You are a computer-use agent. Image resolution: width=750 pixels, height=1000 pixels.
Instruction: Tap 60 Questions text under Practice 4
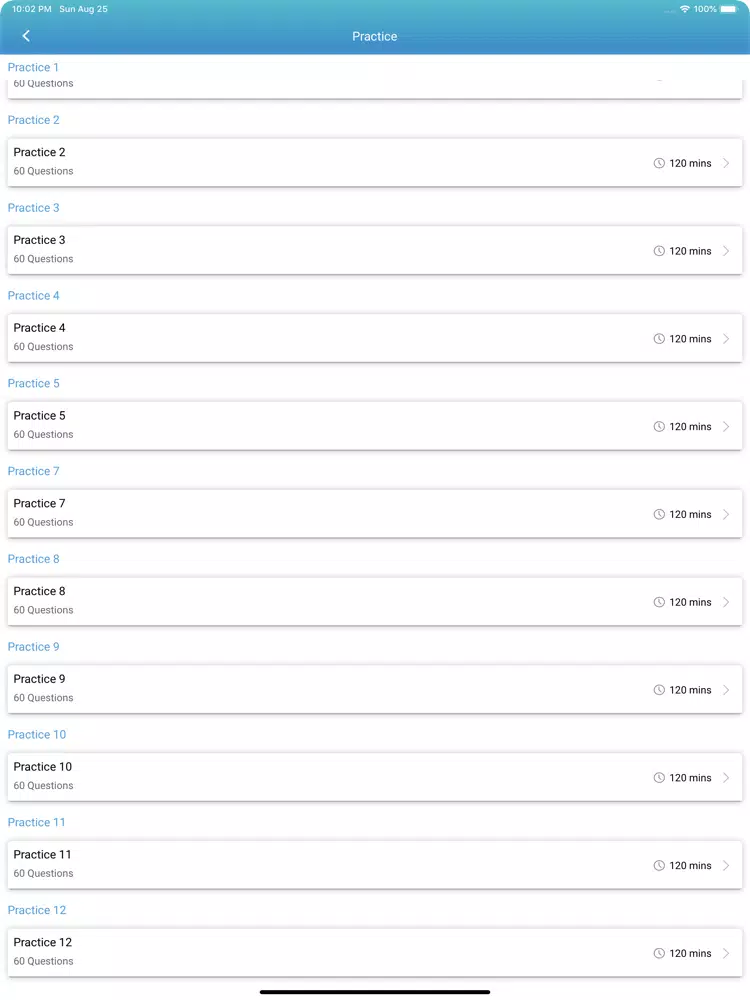[43, 347]
